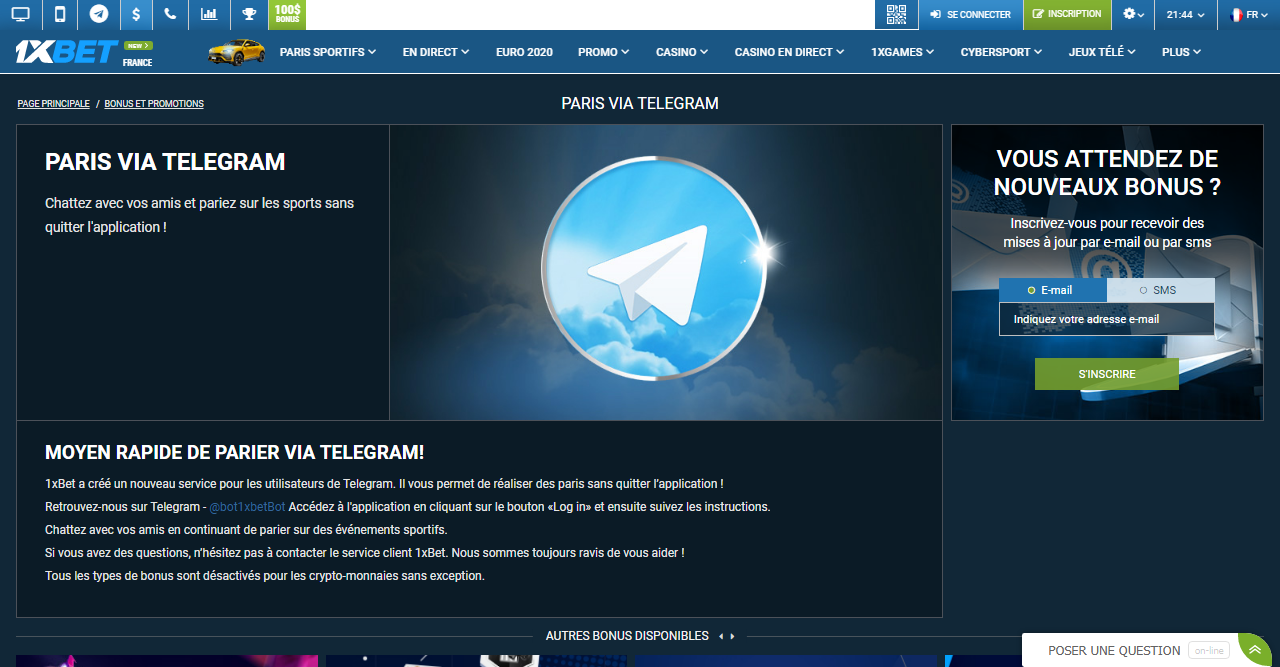Viewport: 1280px width, 667px height.
Task: Click the green scroll-to-top chevron icon
Action: pos(1255,650)
